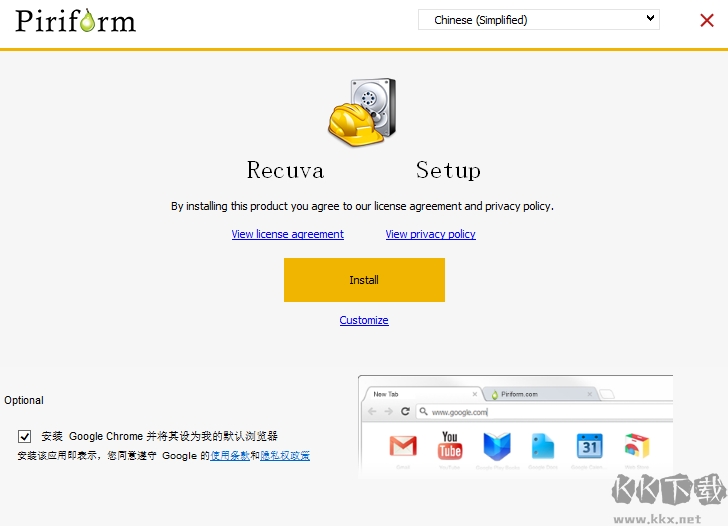
Task: Close the Recuva setup window
Action: (x=707, y=20)
